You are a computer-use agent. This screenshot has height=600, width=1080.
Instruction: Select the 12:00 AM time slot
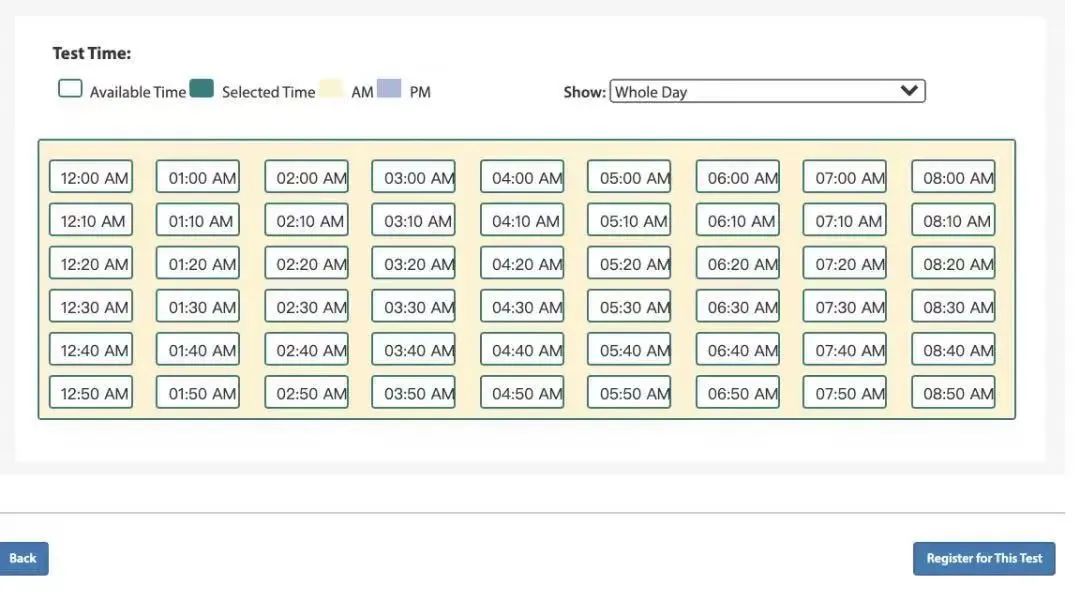tap(91, 177)
